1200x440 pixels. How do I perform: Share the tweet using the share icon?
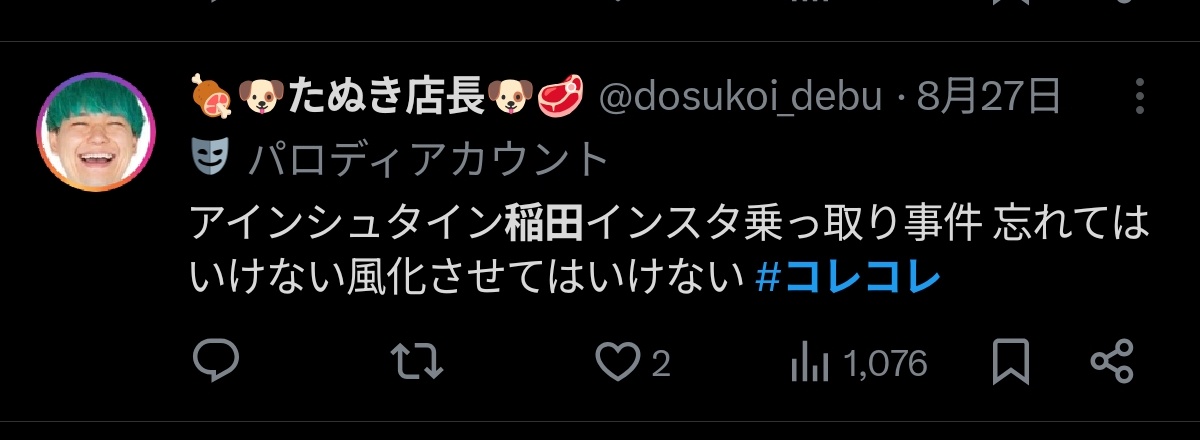click(1112, 363)
